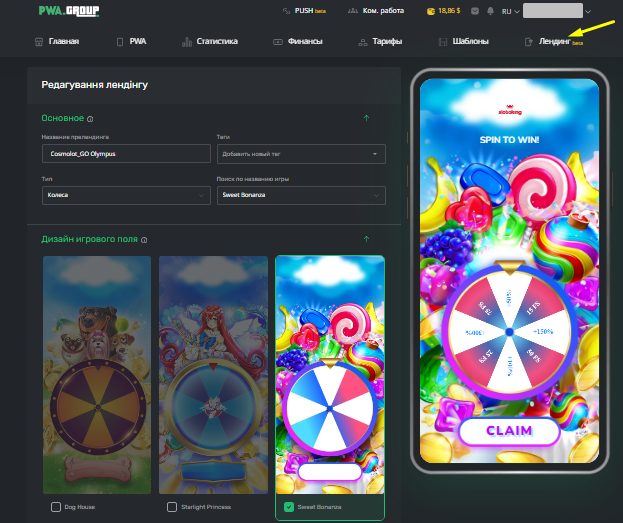The height and width of the screenshot is (523, 623).
Task: Open Ком. работа team menu
Action: (x=375, y=11)
